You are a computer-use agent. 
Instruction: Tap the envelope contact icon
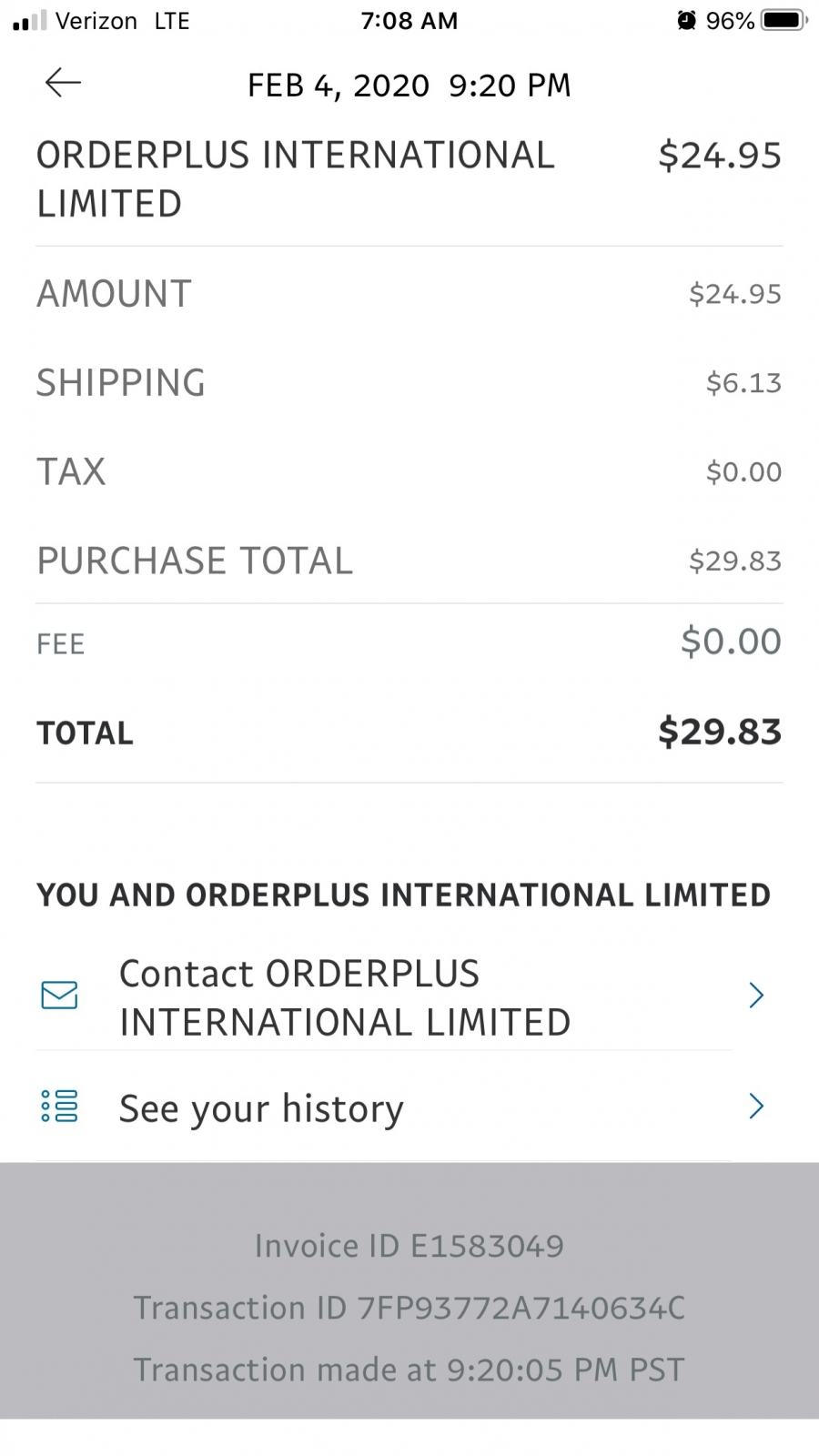click(59, 996)
